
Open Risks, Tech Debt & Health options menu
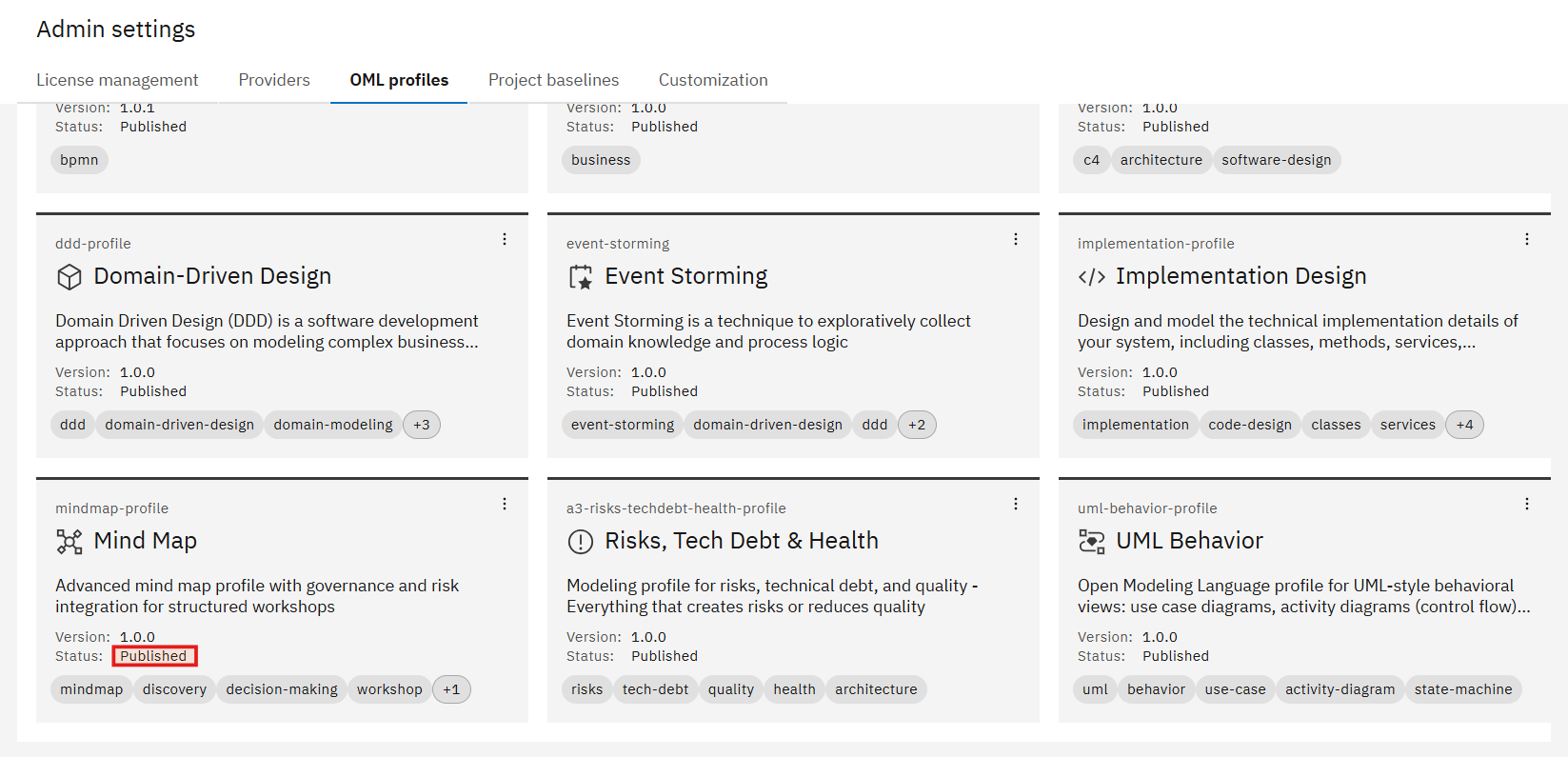pos(1016,504)
